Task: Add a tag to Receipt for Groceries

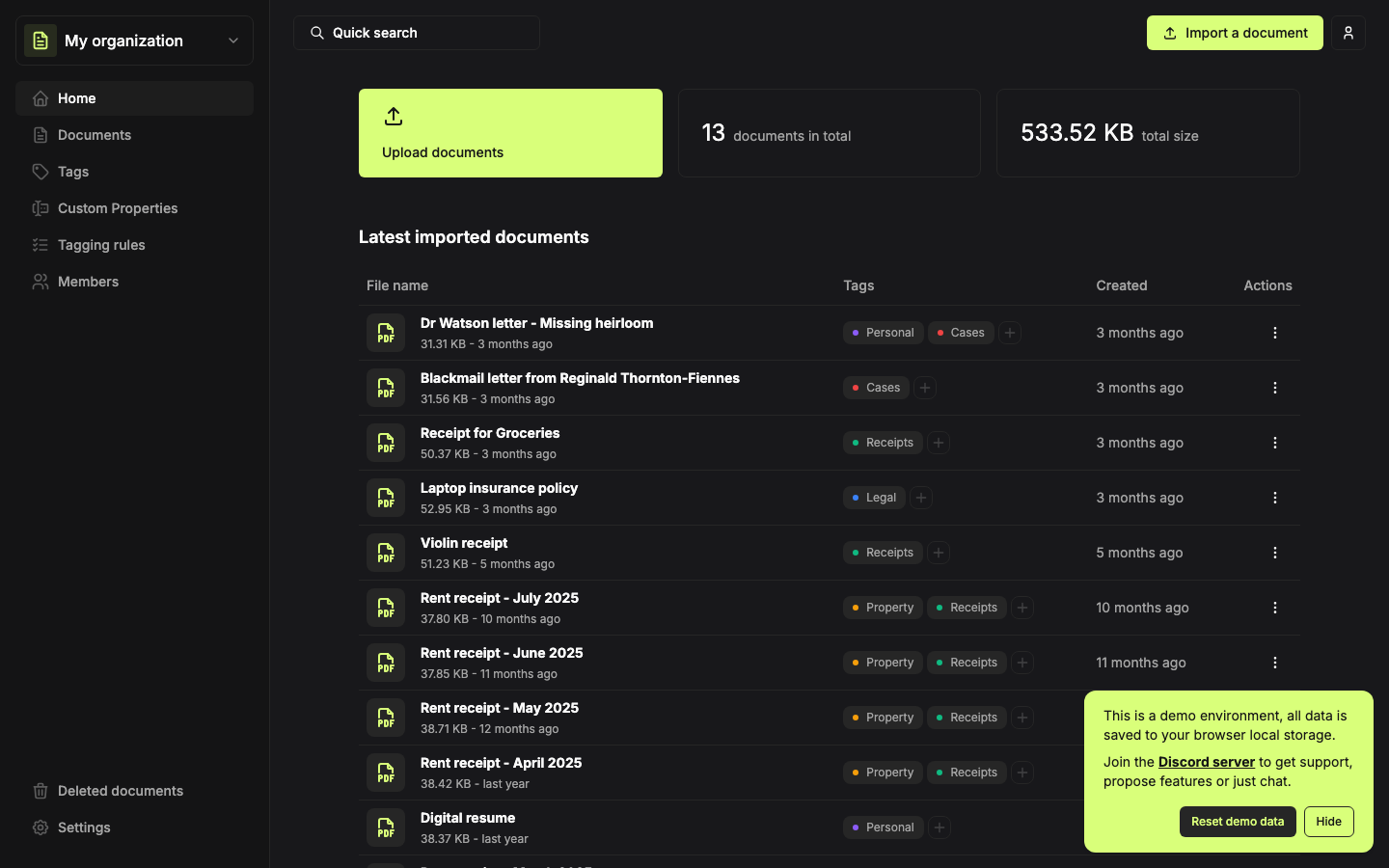Action: point(939,443)
